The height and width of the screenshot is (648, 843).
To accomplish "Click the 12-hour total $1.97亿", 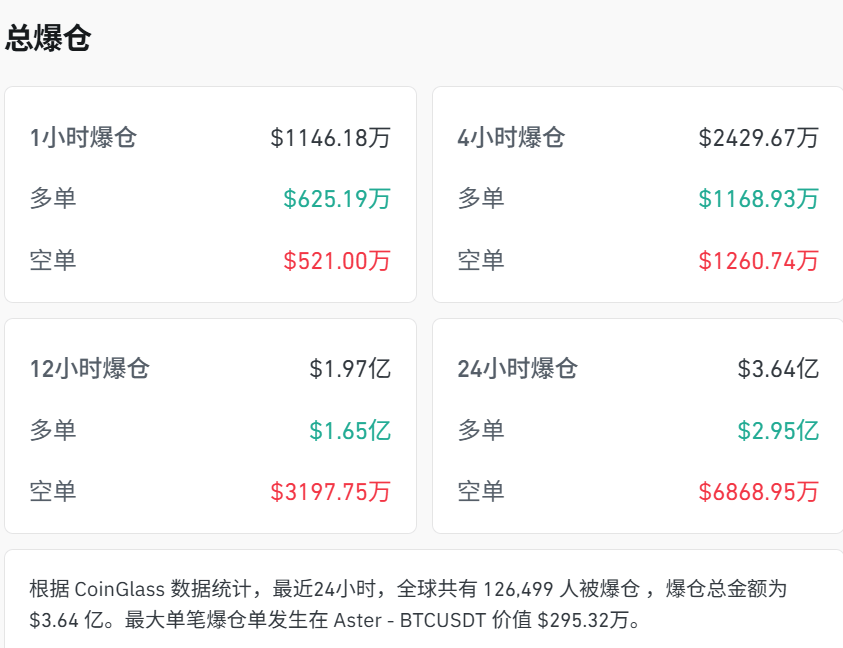I will 350,369.
